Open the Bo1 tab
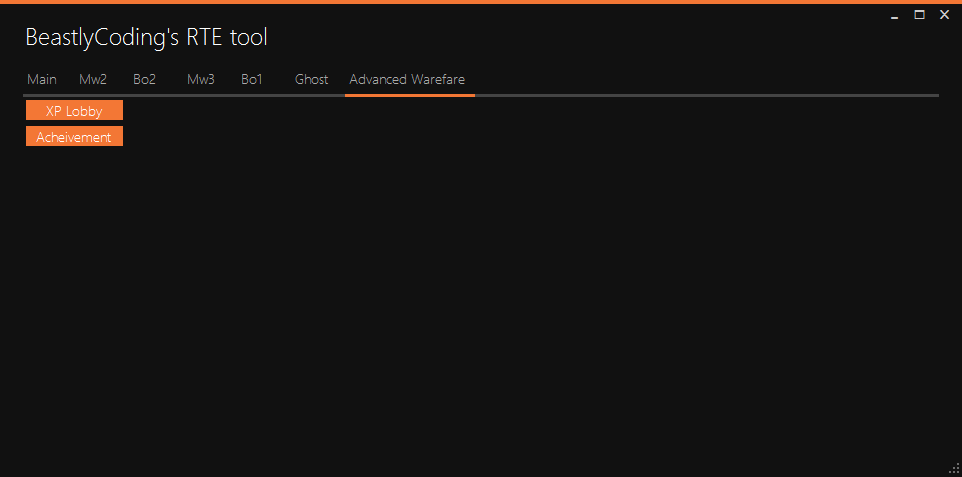 (x=252, y=80)
